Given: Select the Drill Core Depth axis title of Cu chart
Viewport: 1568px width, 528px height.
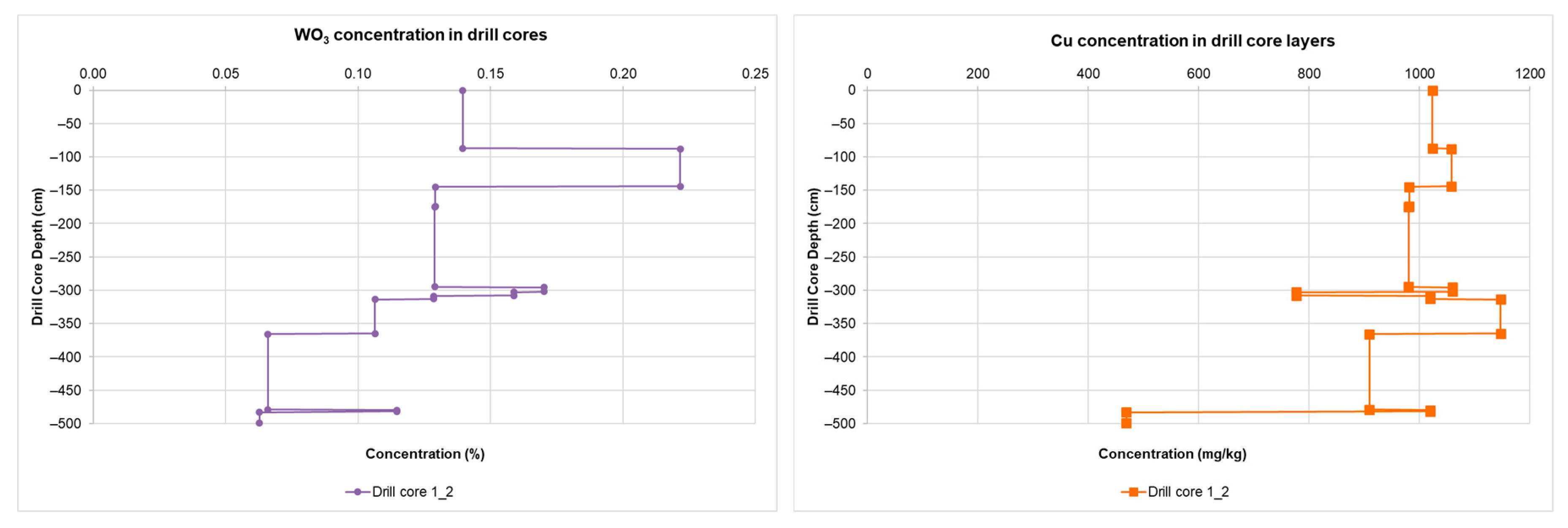Looking at the screenshot, I should click(813, 256).
